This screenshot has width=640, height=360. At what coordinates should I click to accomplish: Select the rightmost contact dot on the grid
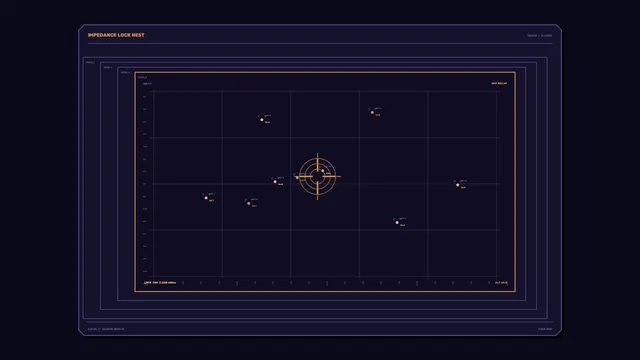pyautogui.click(x=458, y=185)
